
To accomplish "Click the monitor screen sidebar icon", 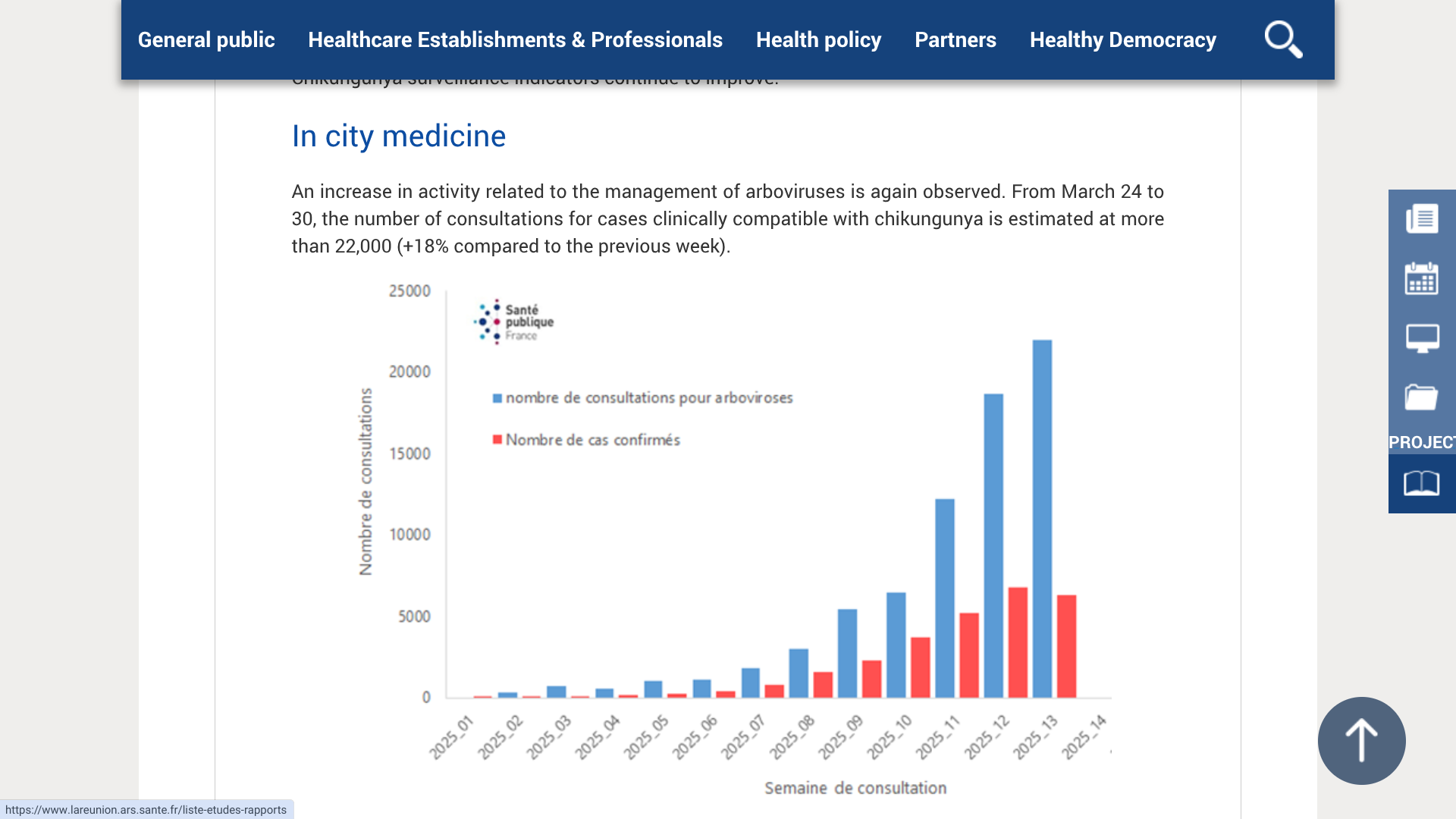I will (1422, 338).
